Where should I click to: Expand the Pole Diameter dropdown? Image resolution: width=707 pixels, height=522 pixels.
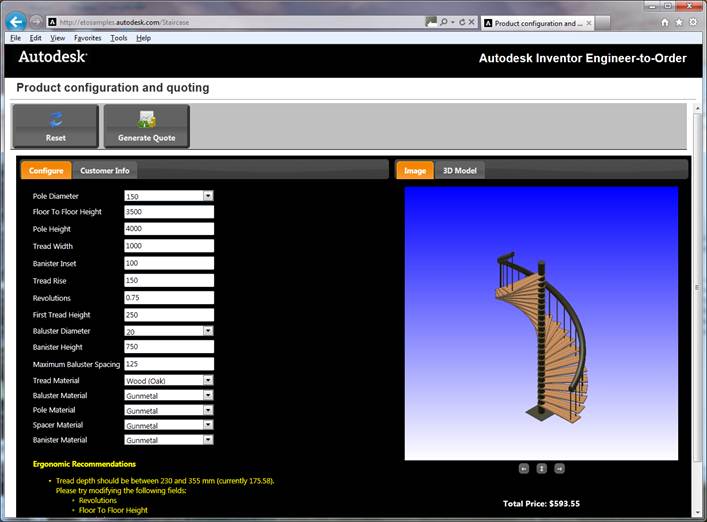click(208, 196)
